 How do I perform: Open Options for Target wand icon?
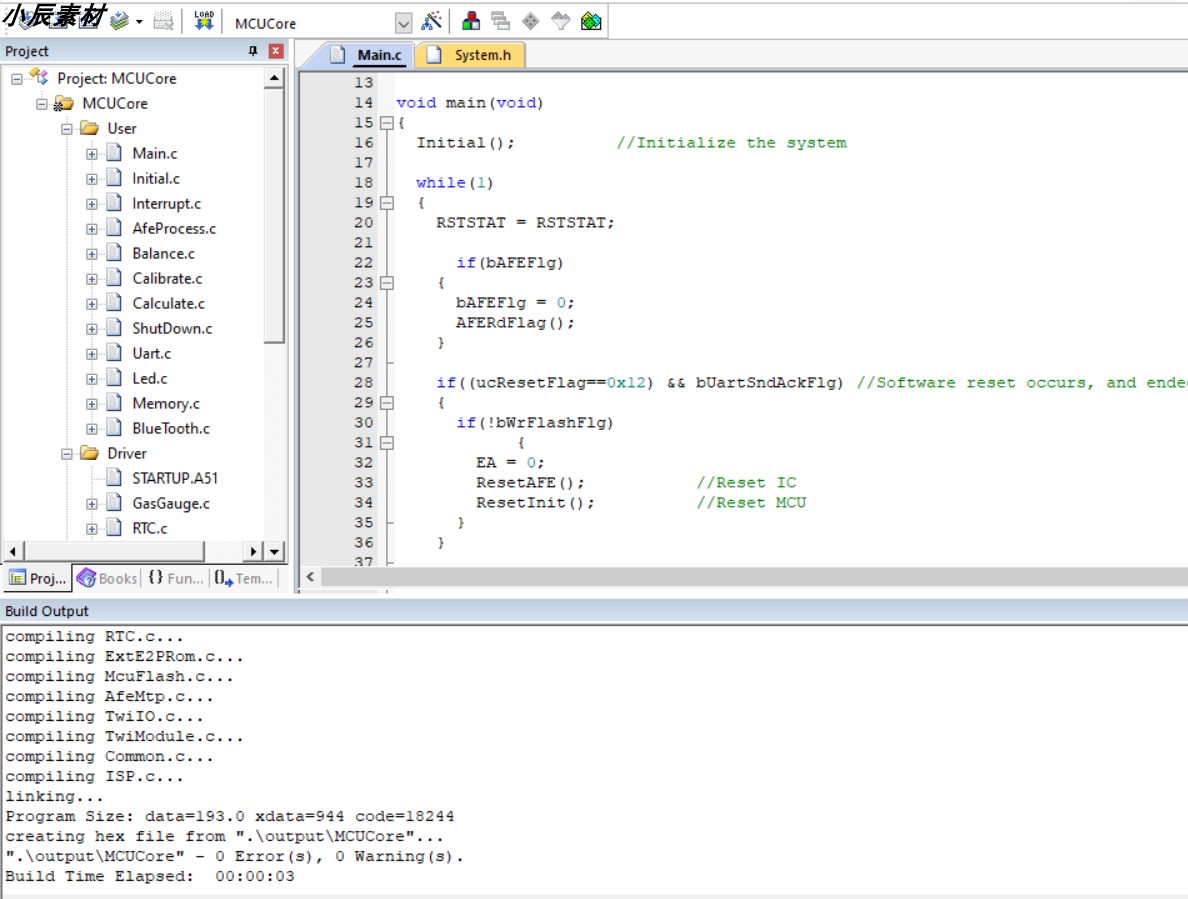[432, 21]
